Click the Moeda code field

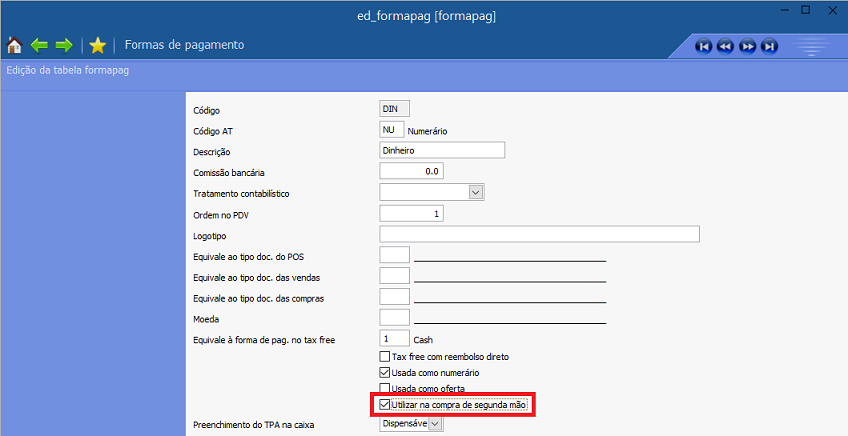[x=395, y=318]
